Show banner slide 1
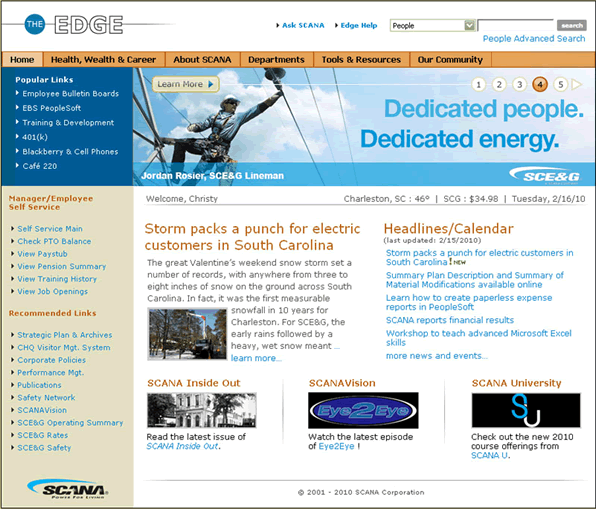 click(479, 84)
